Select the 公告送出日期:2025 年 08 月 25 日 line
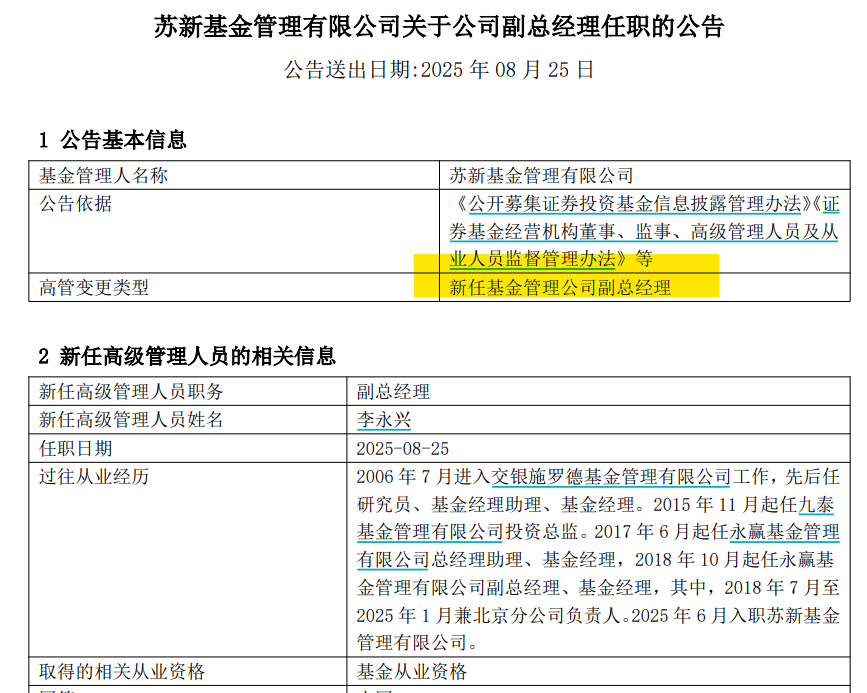Viewport: 867px width, 693px height. tap(439, 70)
